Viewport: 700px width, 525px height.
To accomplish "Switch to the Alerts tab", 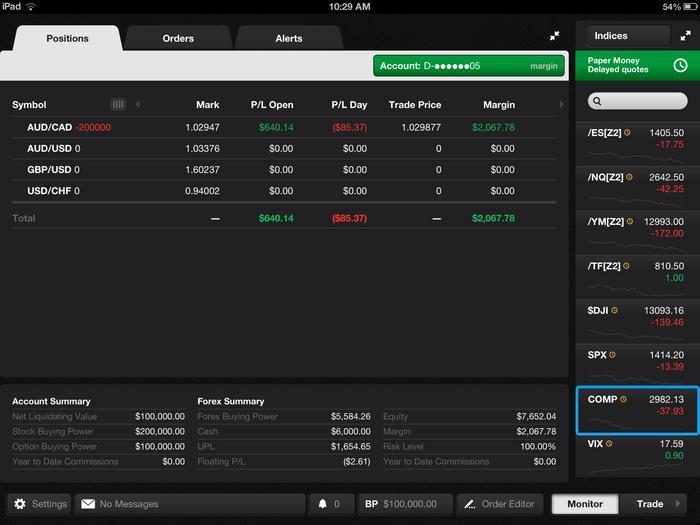I will [x=288, y=38].
